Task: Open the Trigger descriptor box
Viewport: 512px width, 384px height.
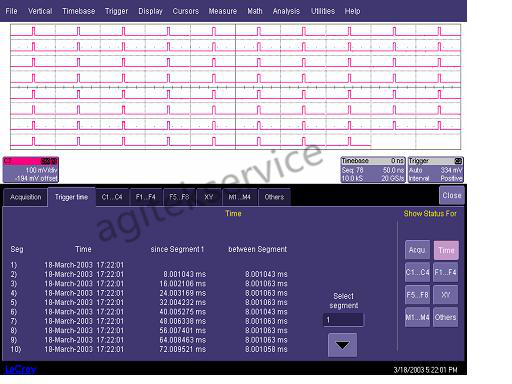Action: tap(435, 170)
